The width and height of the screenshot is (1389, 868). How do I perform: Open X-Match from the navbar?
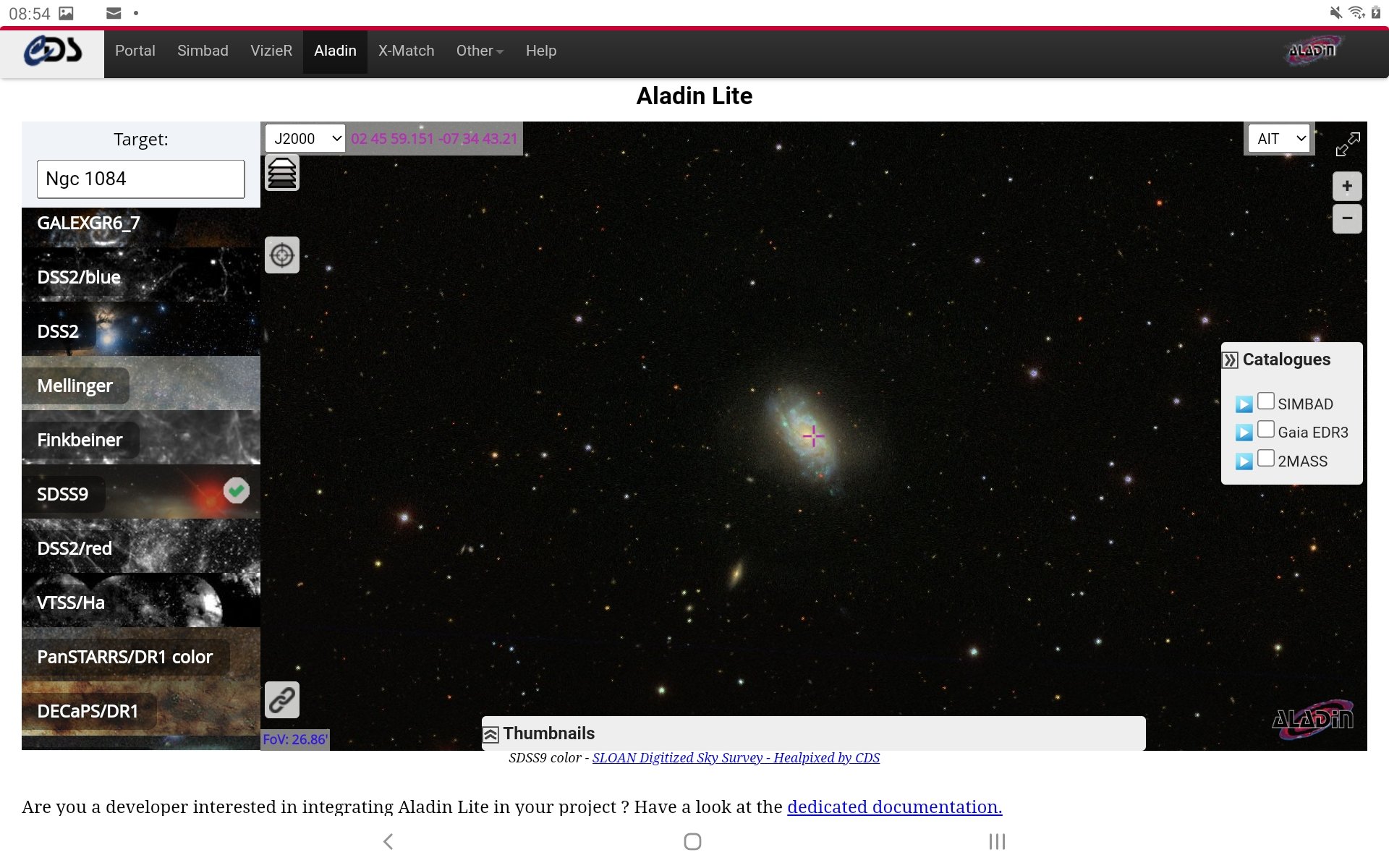[406, 51]
